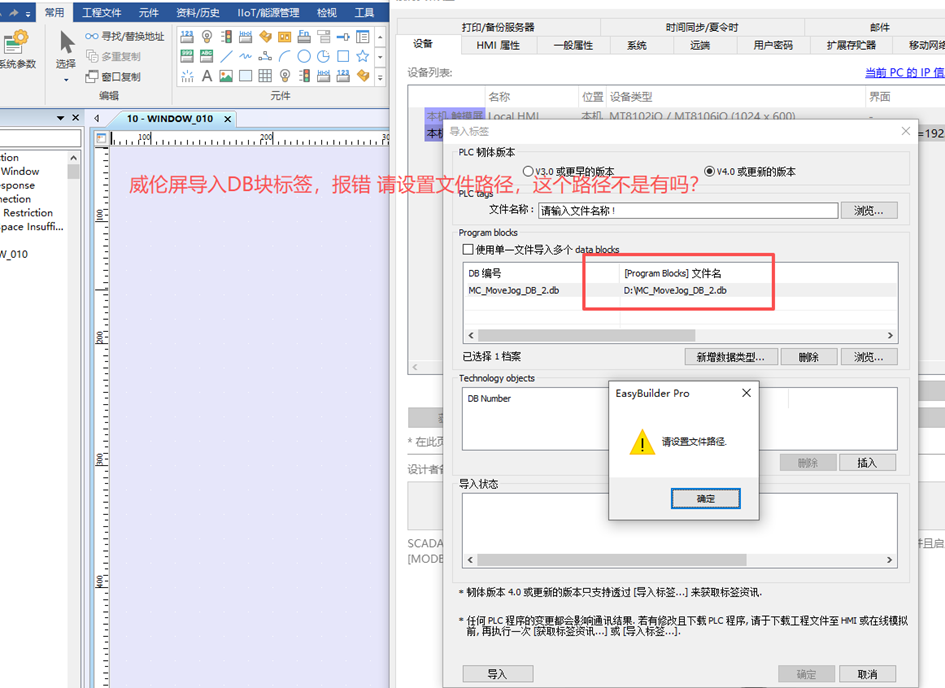Click the System Parameters (系统参数) gear icon
Image resolution: width=945 pixels, height=688 pixels.
[14, 43]
